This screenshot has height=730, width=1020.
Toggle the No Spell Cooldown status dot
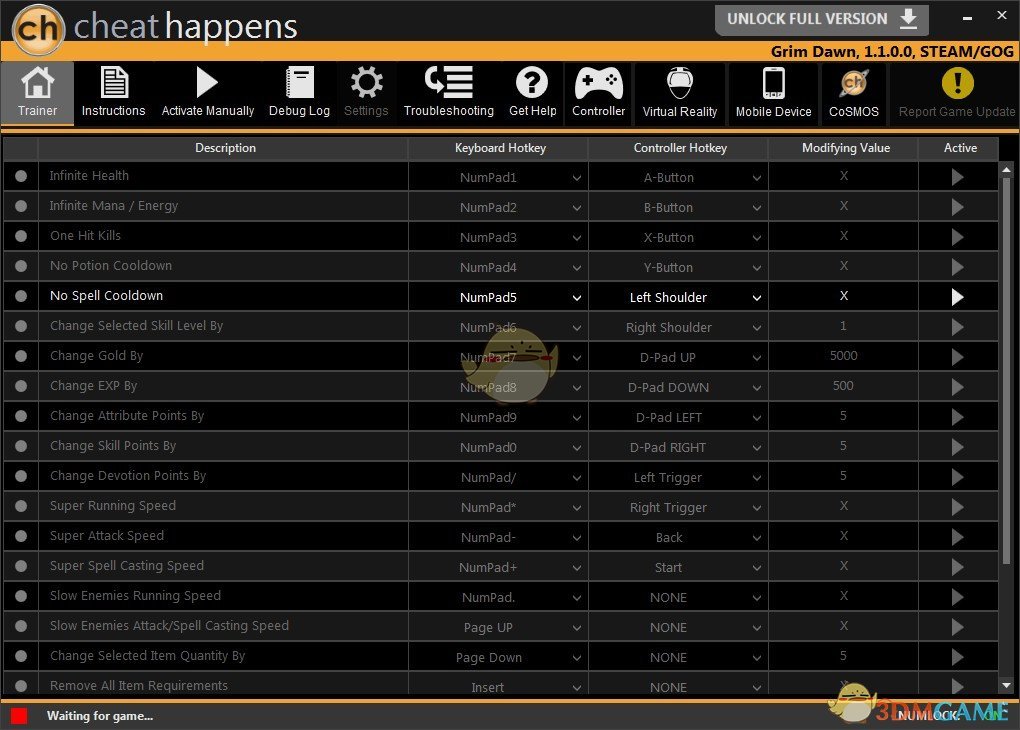[x=21, y=295]
